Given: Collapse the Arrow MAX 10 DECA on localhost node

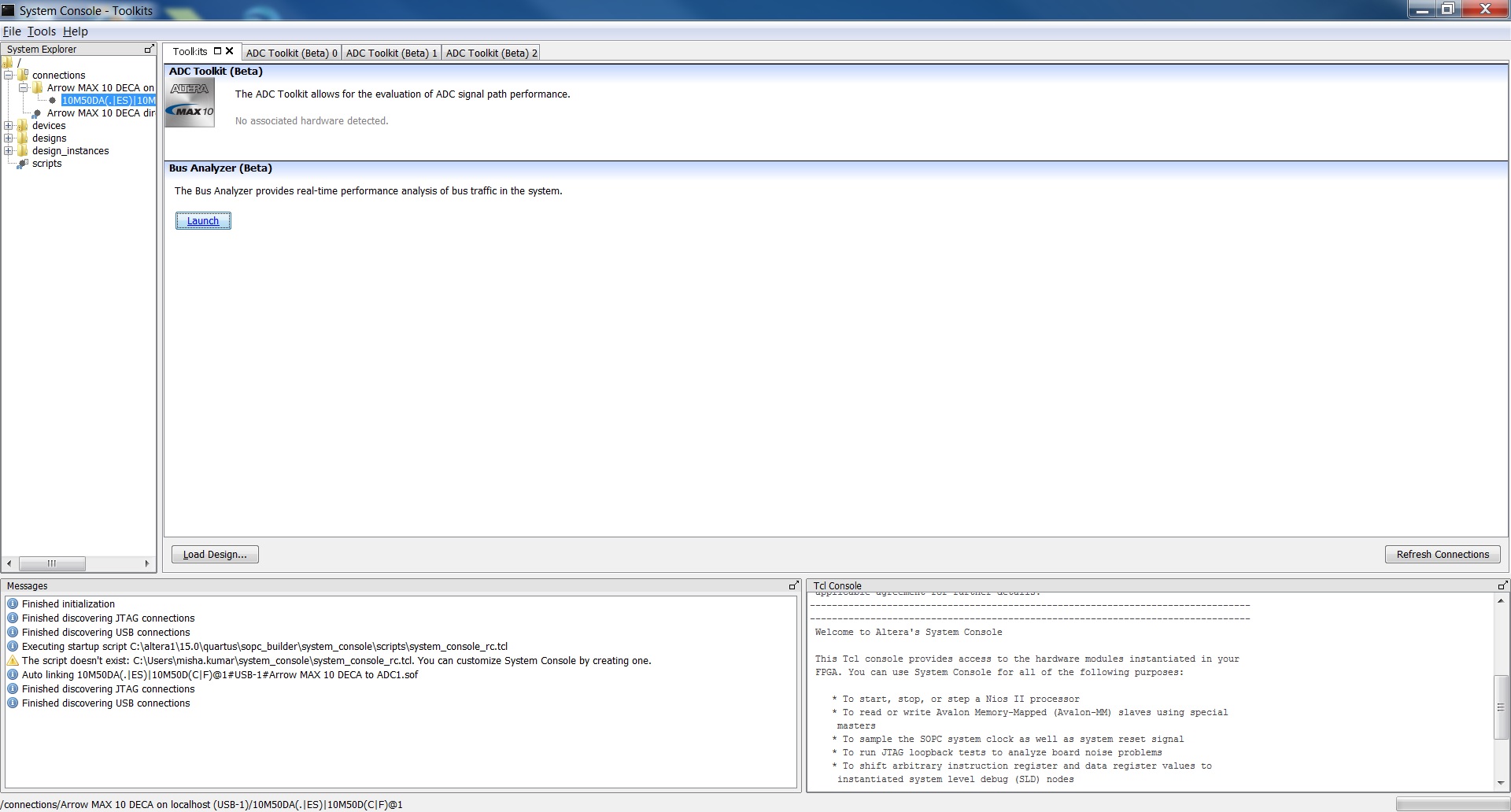Looking at the screenshot, I should [23, 87].
